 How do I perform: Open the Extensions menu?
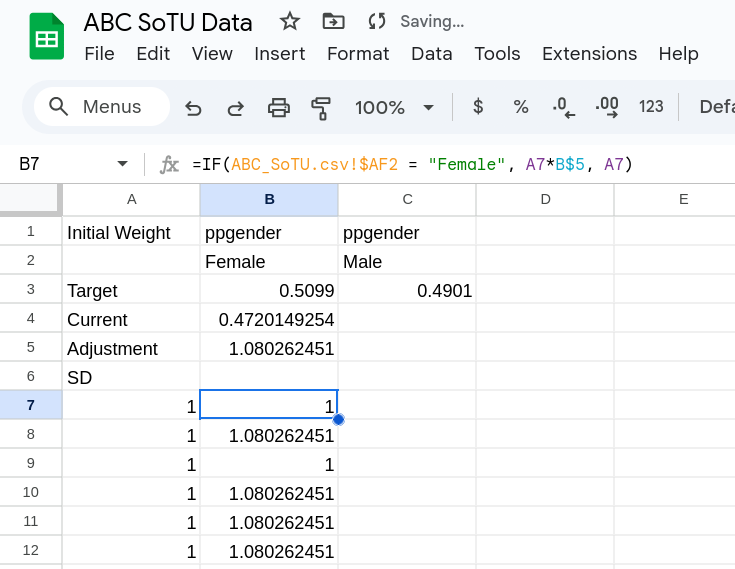point(589,54)
